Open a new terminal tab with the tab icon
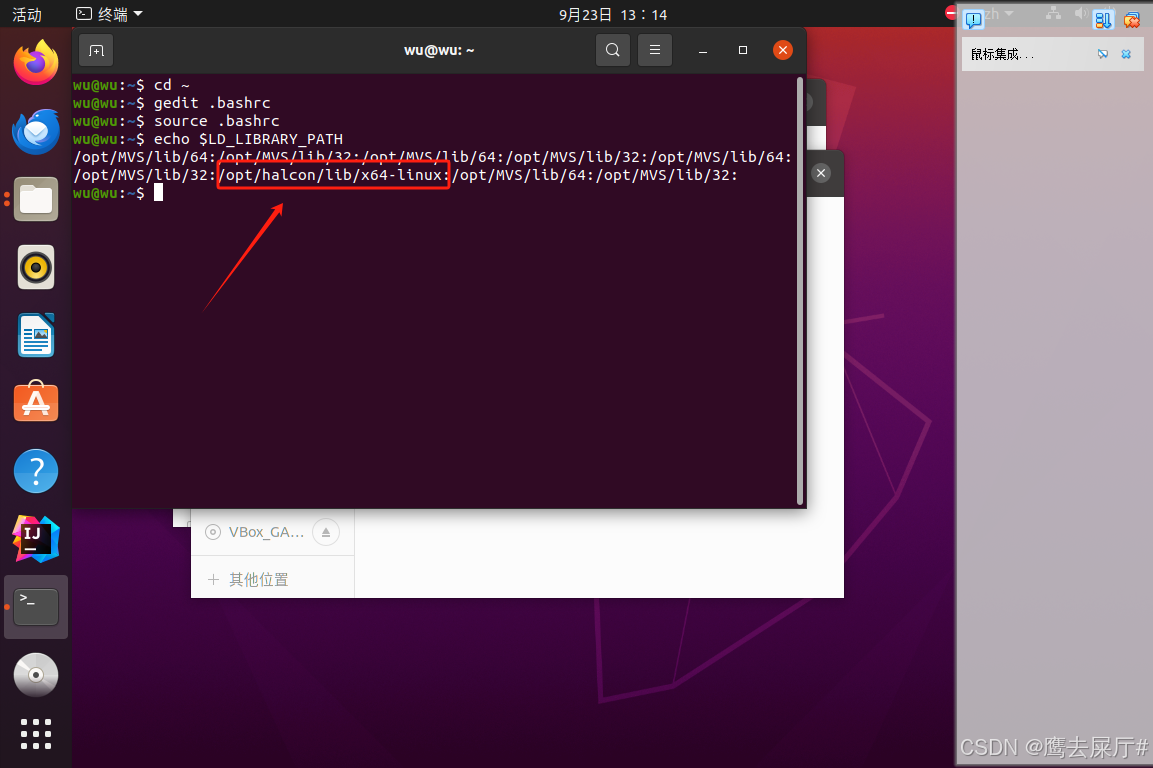Screen dimensions: 1153x768 [95, 49]
